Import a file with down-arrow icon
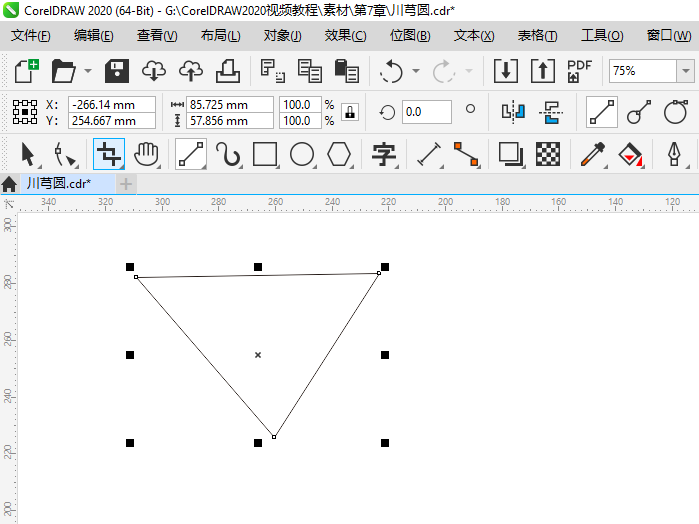 coord(506,70)
